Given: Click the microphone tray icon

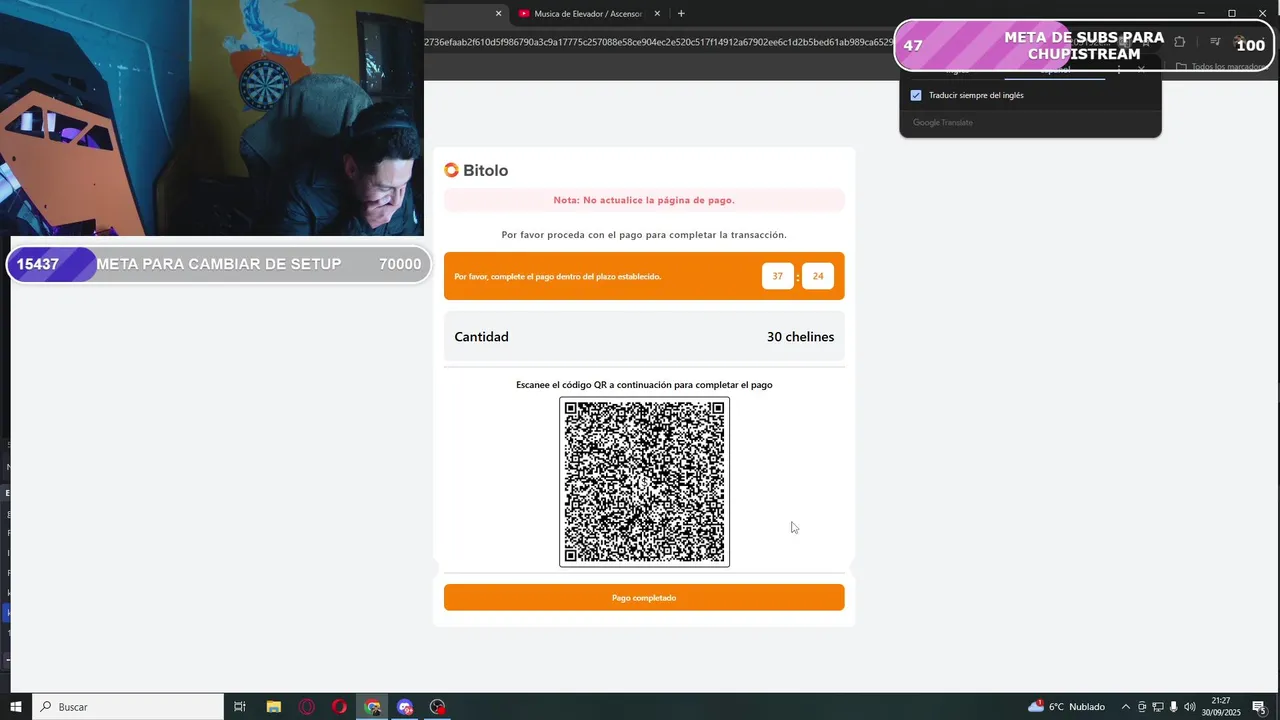Looking at the screenshot, I should pyautogui.click(x=1173, y=707).
